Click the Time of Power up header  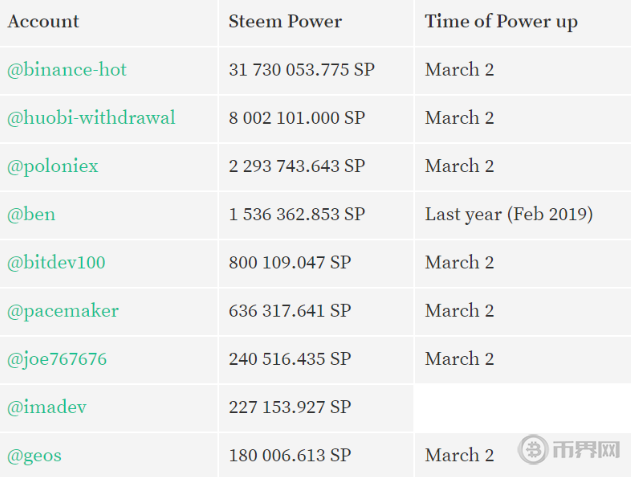(501, 21)
